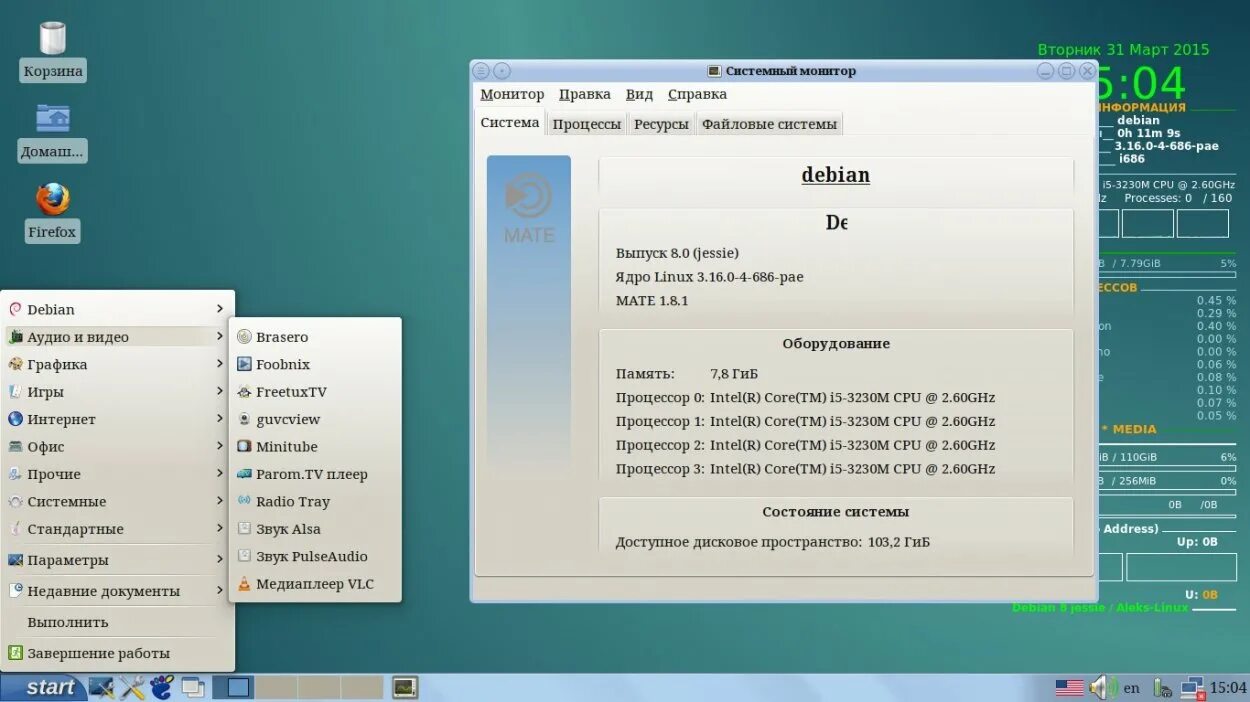The height and width of the screenshot is (702, 1250).
Task: Switch to the first active workspace
Action: (233, 687)
